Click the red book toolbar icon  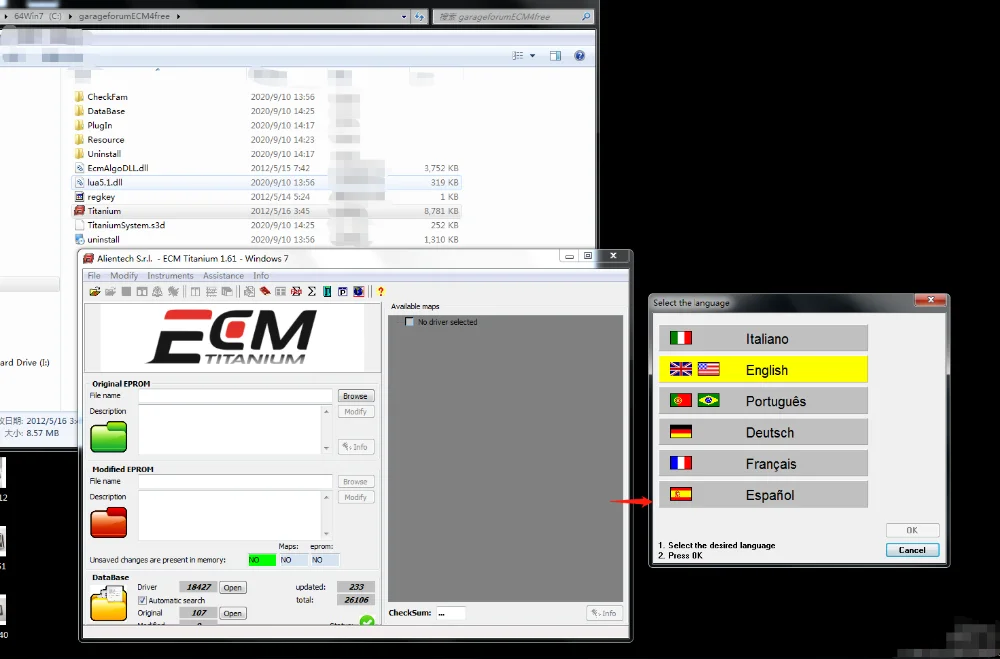tap(265, 292)
